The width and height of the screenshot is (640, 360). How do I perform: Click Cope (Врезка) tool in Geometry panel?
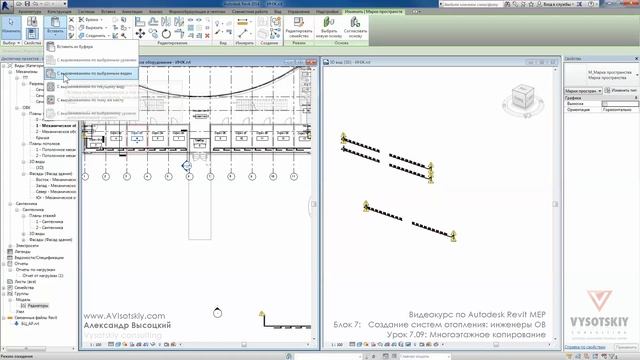click(x=91, y=20)
